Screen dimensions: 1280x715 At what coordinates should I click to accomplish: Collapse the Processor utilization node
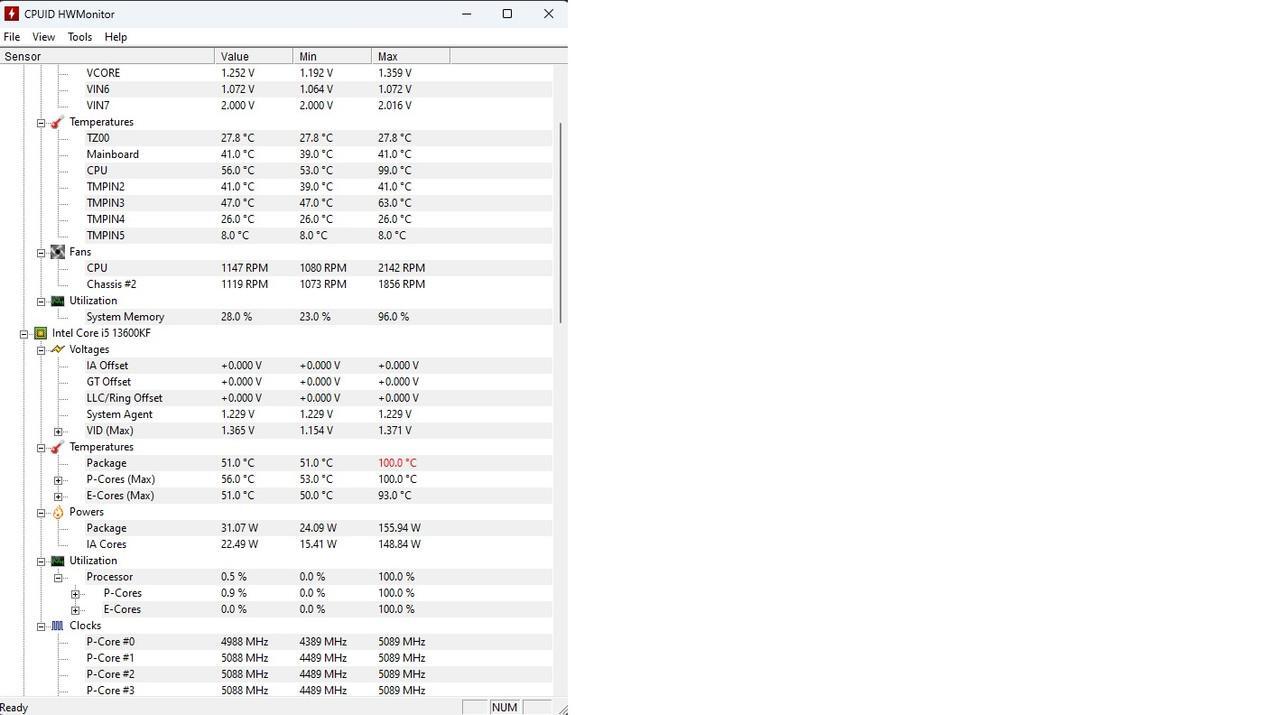coord(58,578)
